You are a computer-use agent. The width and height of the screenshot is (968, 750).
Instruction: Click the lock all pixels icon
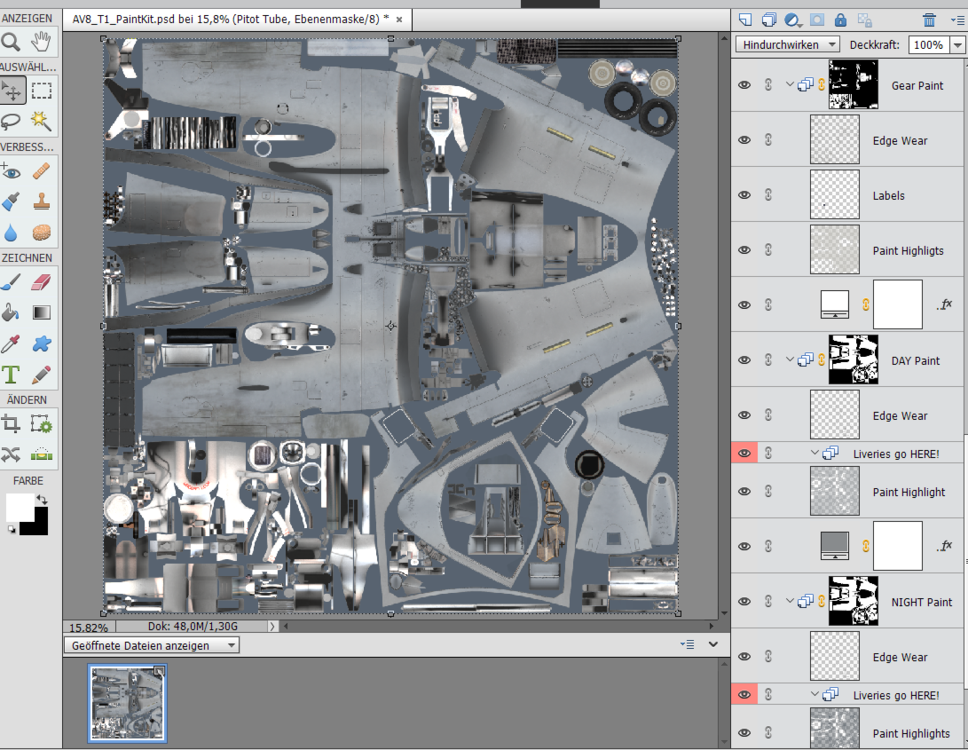tap(840, 19)
